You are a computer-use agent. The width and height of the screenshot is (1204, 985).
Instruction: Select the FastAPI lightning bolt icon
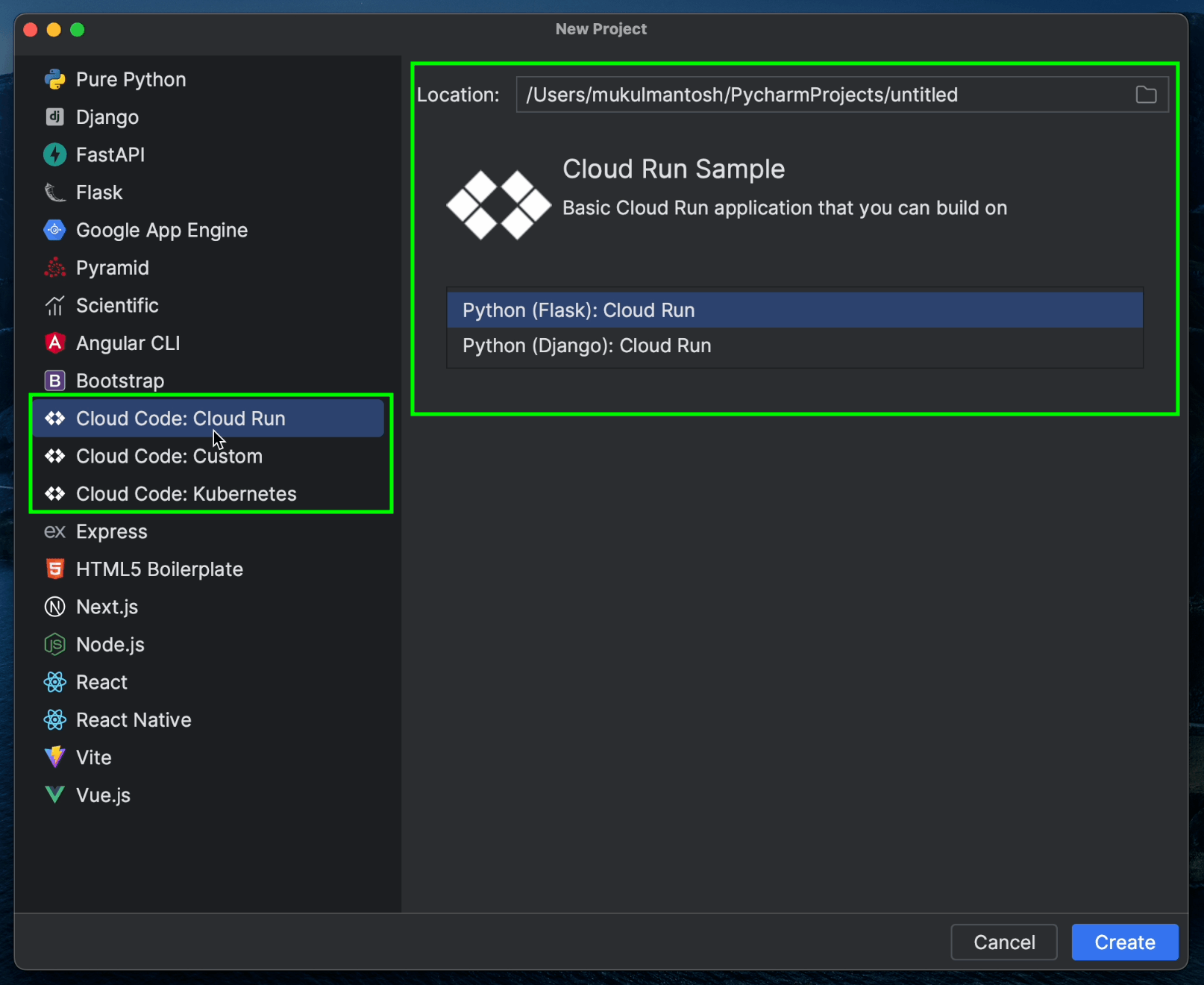(54, 154)
